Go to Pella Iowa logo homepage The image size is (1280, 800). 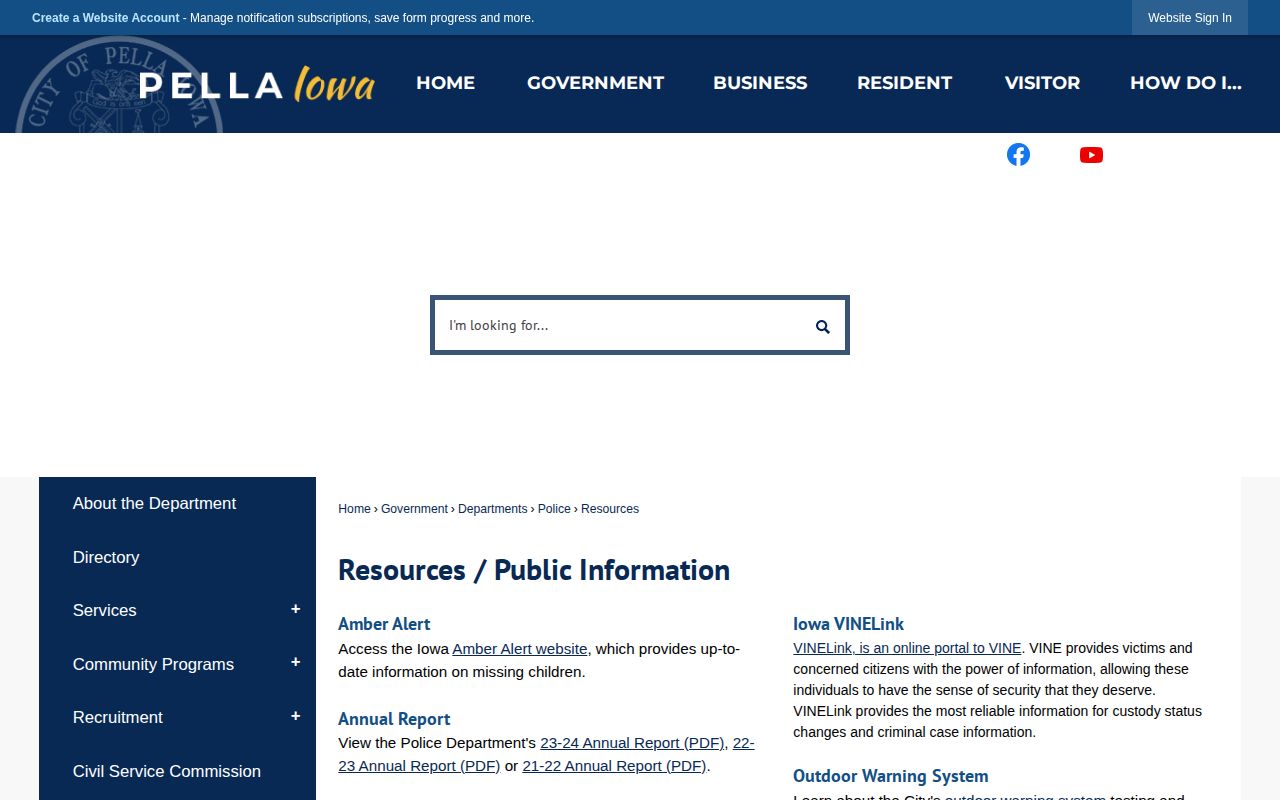coord(257,85)
